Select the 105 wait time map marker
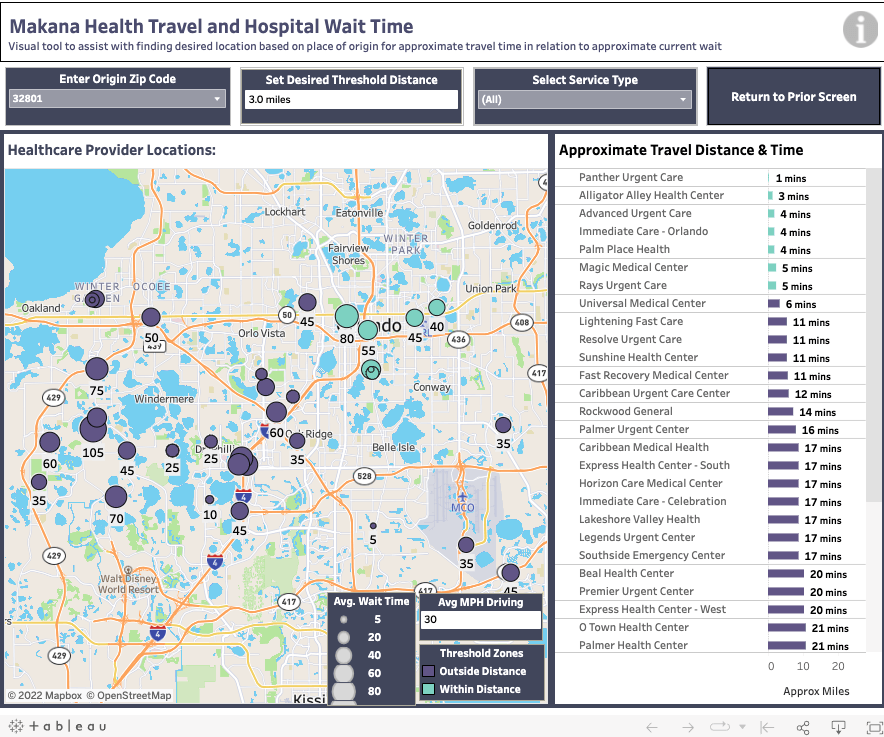The width and height of the screenshot is (884, 737). pos(93,428)
